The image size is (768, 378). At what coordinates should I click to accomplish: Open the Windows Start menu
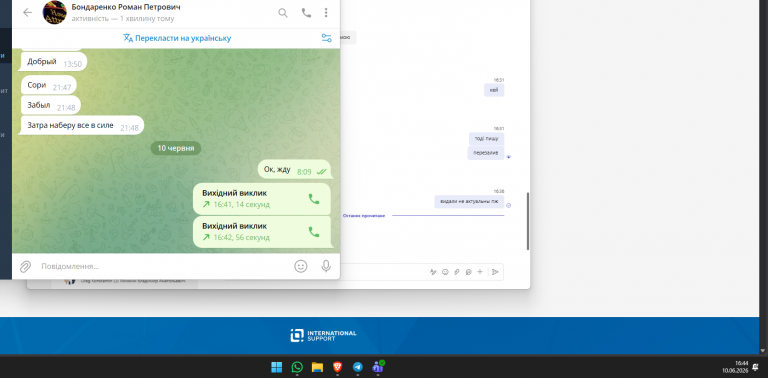point(277,367)
